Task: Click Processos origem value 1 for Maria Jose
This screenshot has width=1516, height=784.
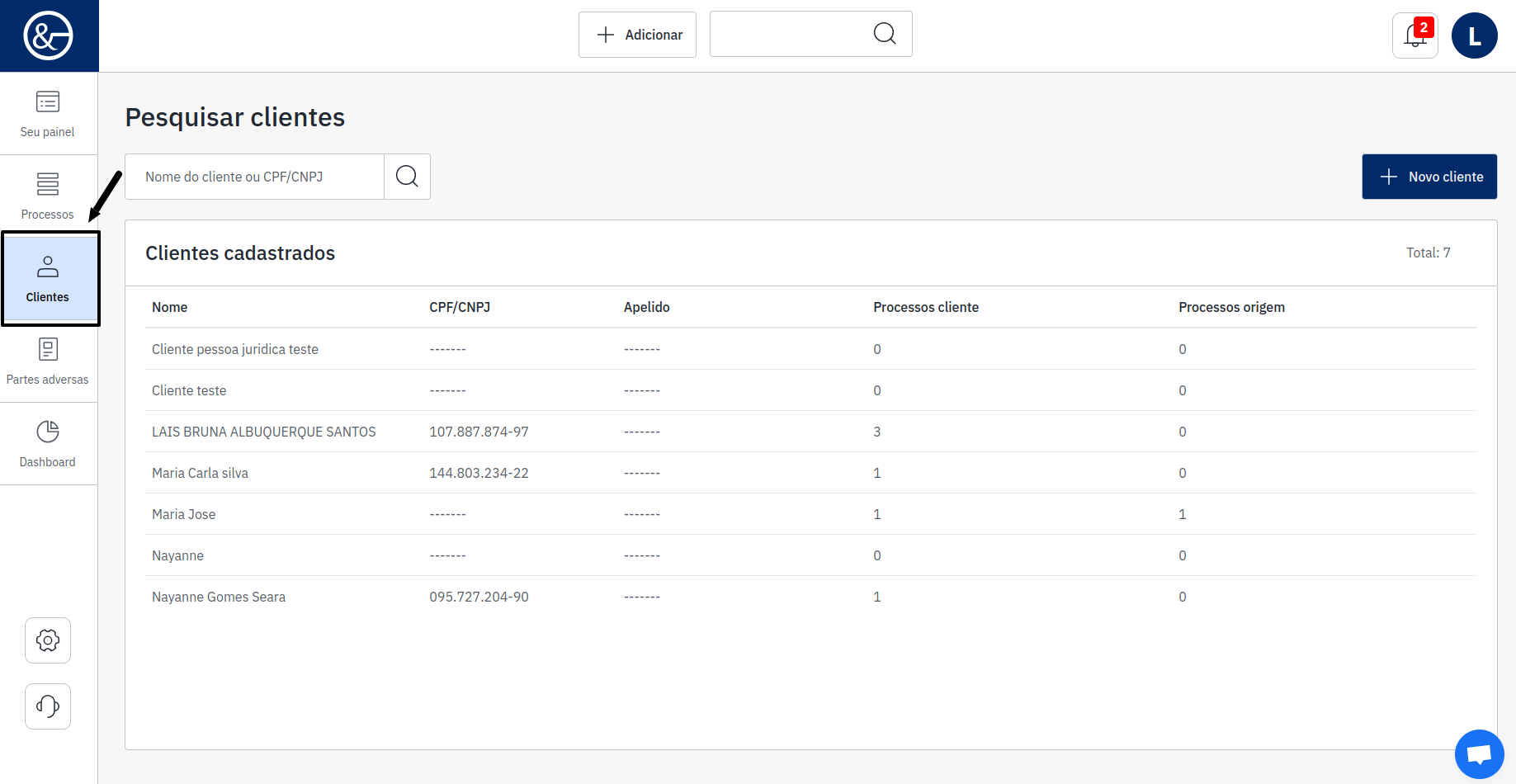Action: (x=1183, y=514)
